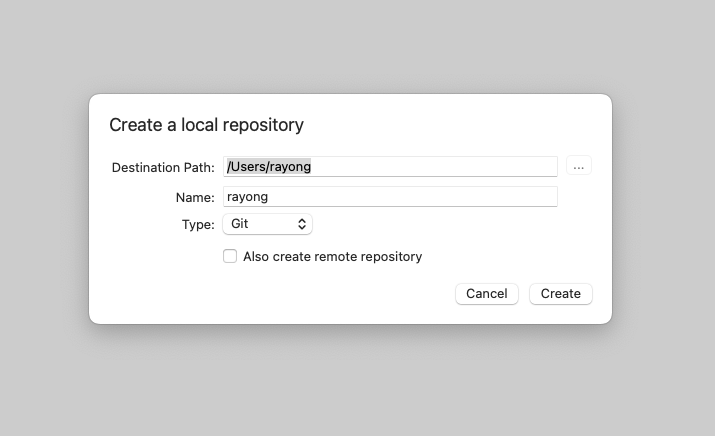Viewport: 715px width, 436px height.
Task: Enable Also create remote repository checkbox
Action: pyautogui.click(x=230, y=256)
